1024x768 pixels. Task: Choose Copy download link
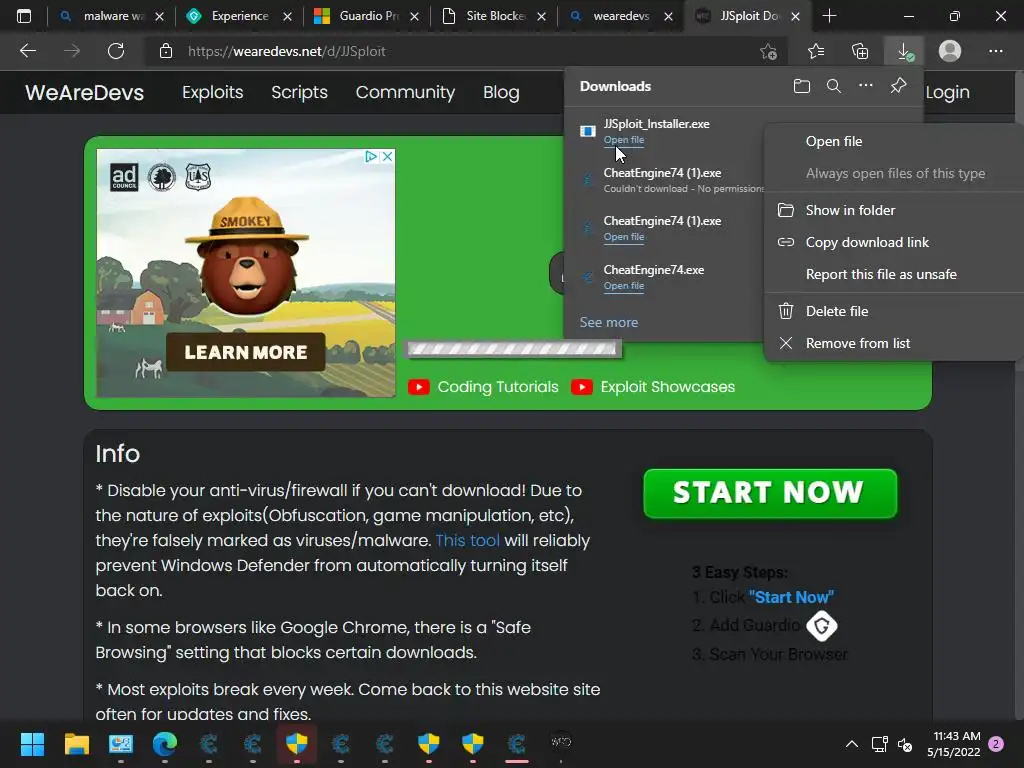tap(867, 242)
